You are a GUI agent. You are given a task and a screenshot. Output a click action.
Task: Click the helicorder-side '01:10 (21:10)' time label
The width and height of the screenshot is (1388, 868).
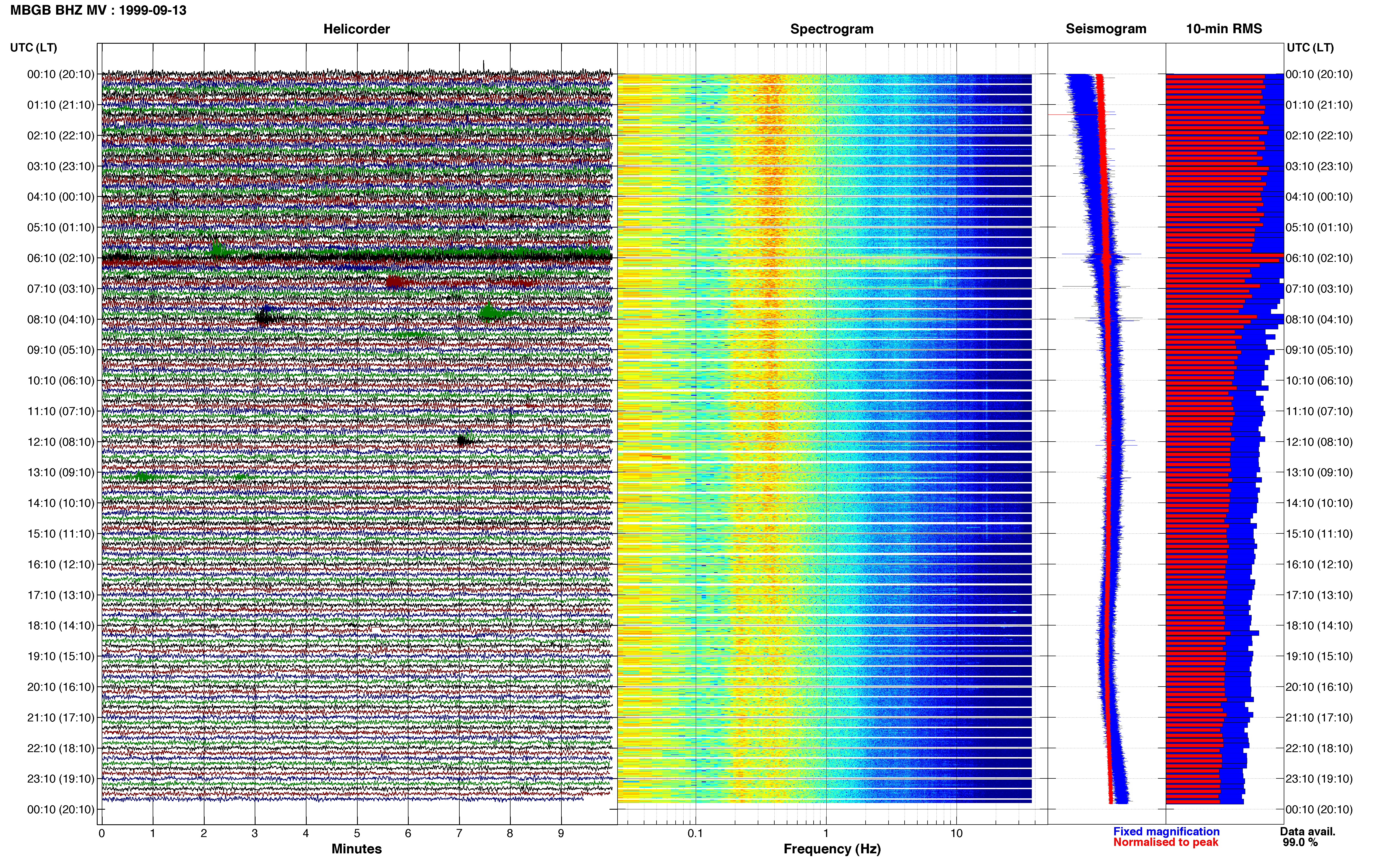point(61,105)
